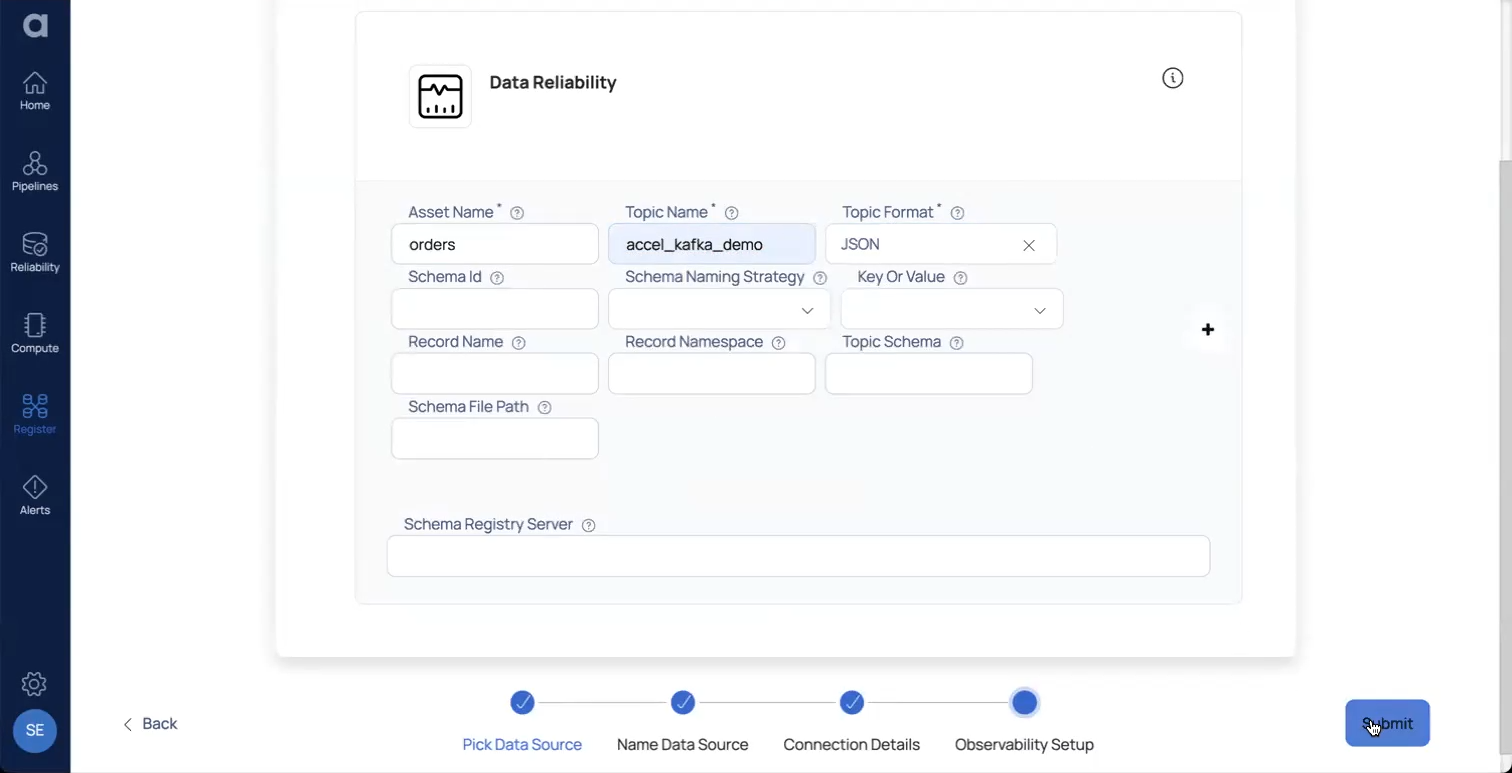Select the Register icon in the sidebar

coord(35,412)
